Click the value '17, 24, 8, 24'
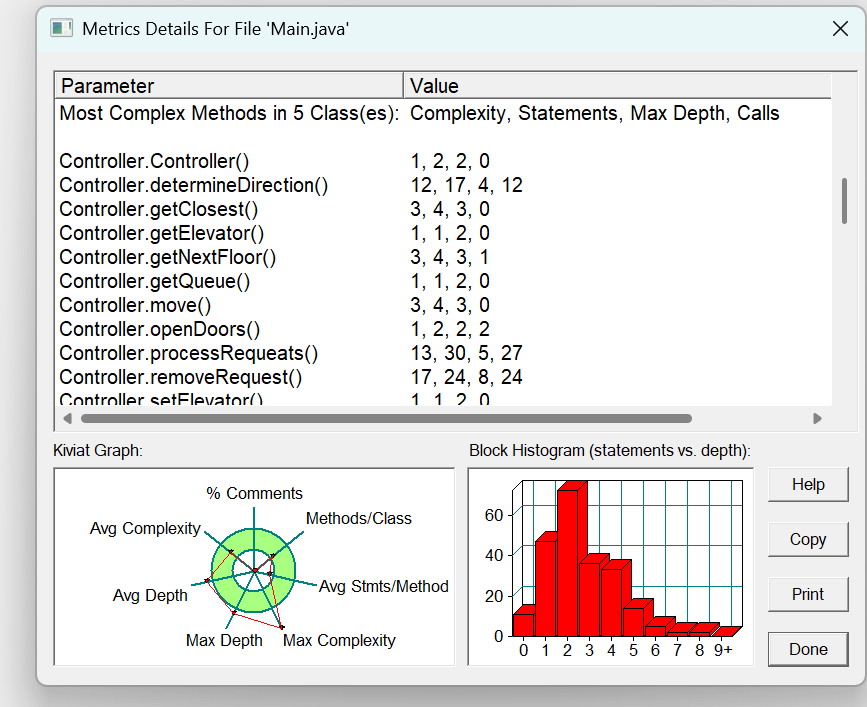Screen dimensions: 867x707 pos(466,378)
